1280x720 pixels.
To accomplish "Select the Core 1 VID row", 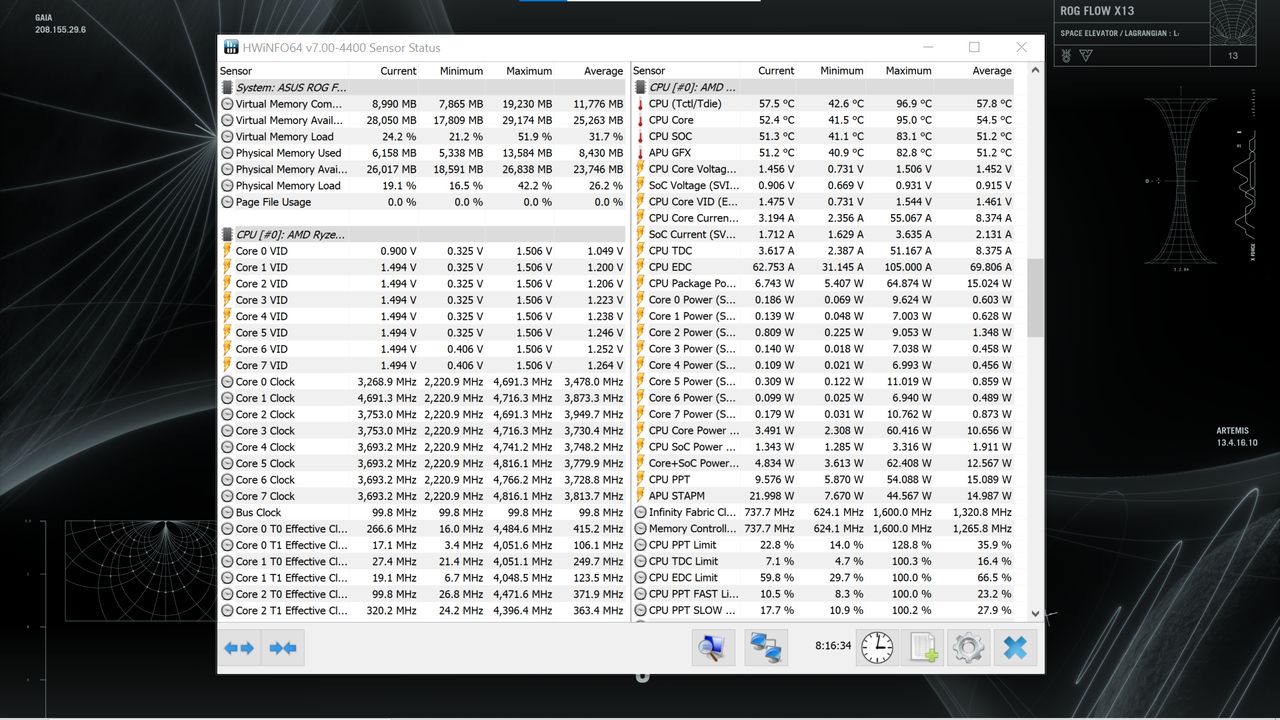I will (422, 267).
